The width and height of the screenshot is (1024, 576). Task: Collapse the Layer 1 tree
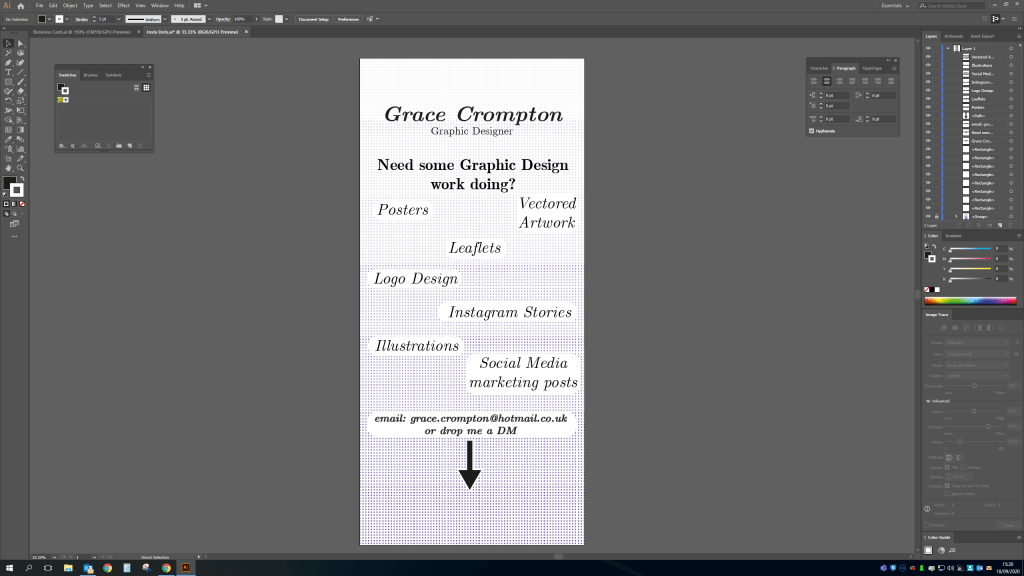click(947, 48)
